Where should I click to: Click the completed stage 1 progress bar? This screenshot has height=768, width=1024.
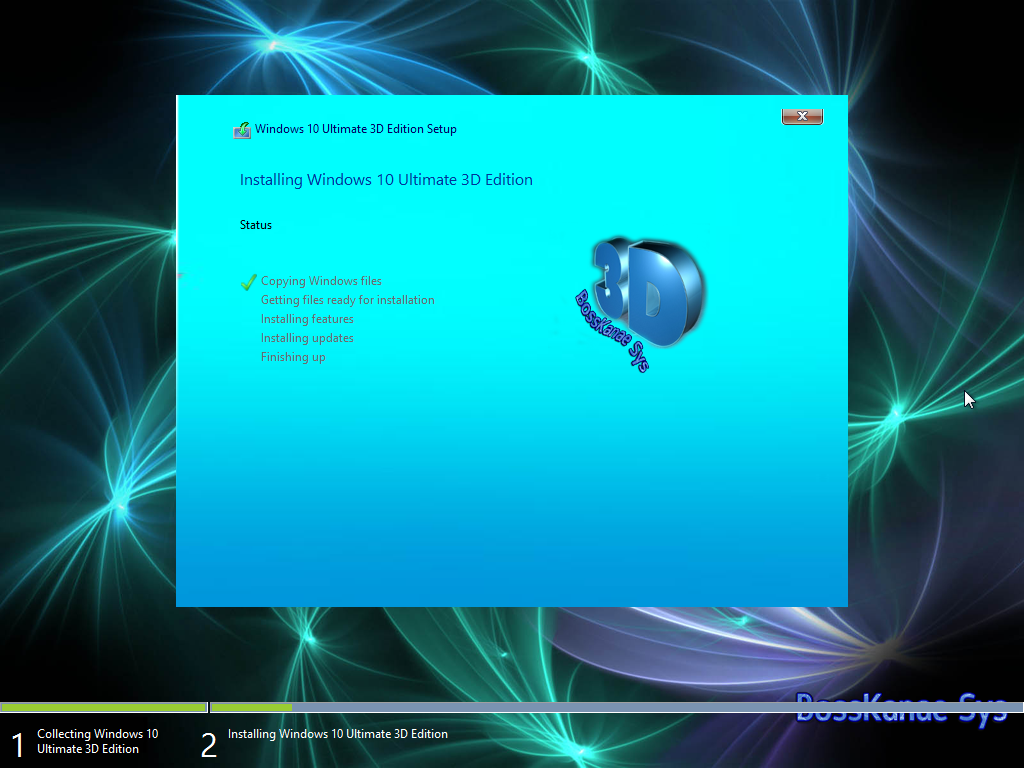pos(104,707)
